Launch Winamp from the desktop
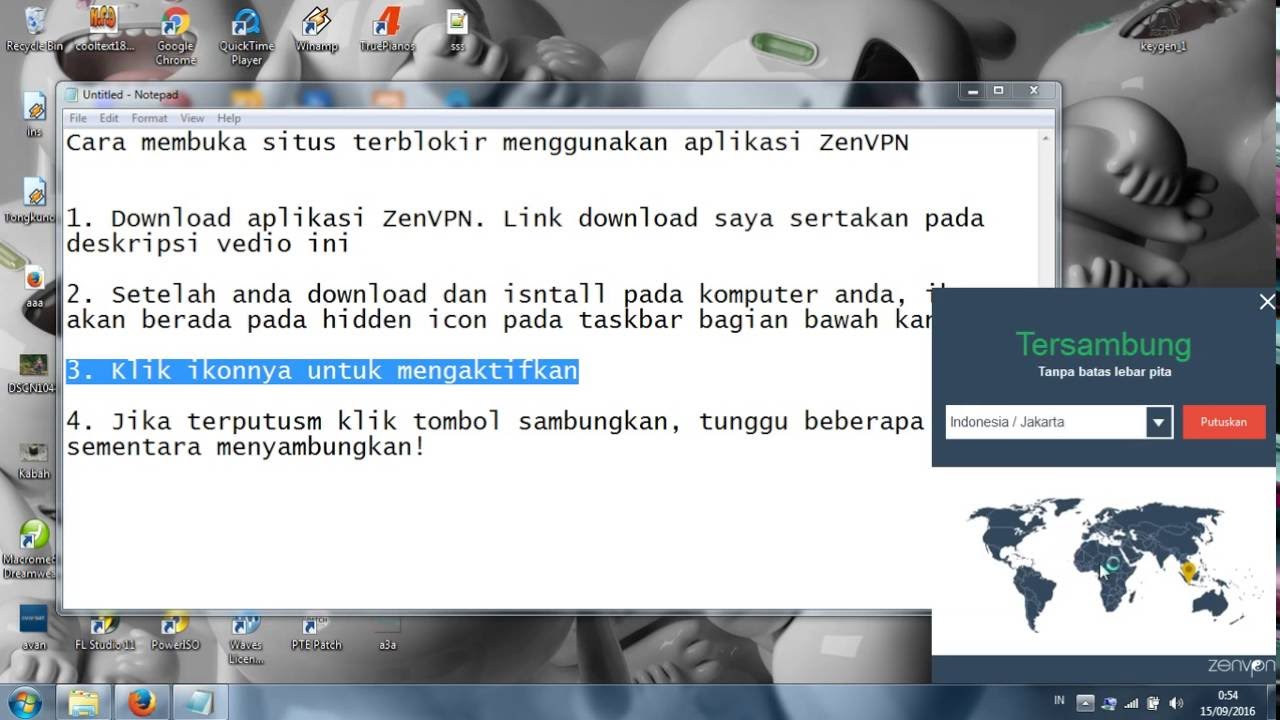Image resolution: width=1280 pixels, height=720 pixels. click(x=316, y=28)
